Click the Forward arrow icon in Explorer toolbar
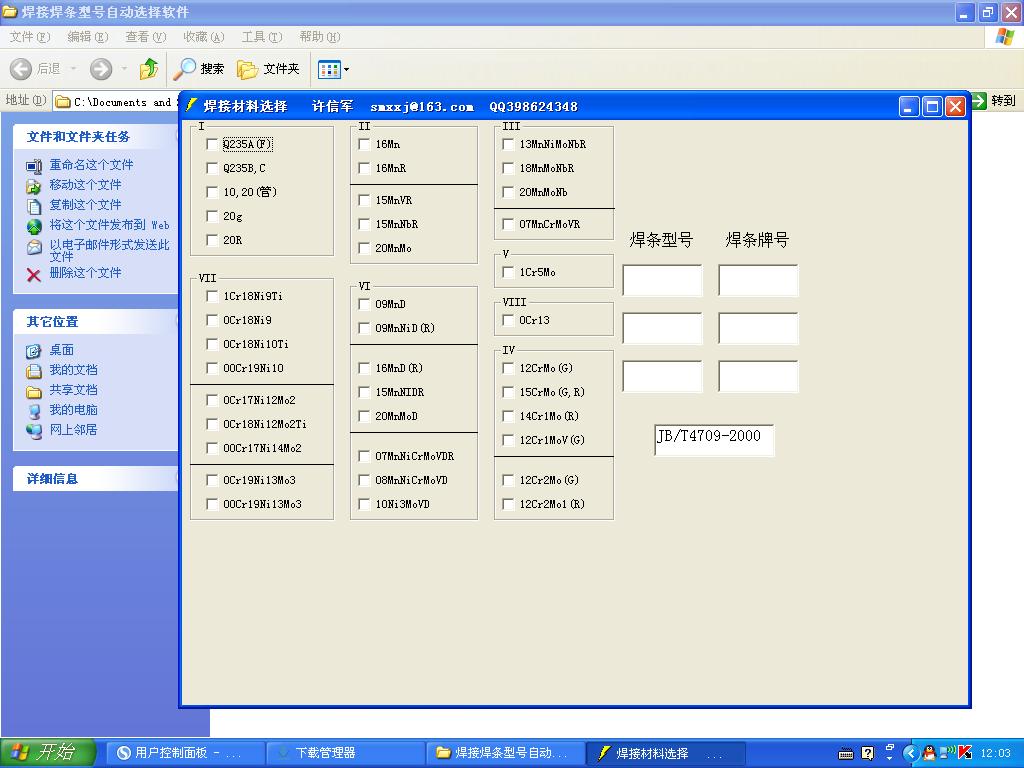 101,69
